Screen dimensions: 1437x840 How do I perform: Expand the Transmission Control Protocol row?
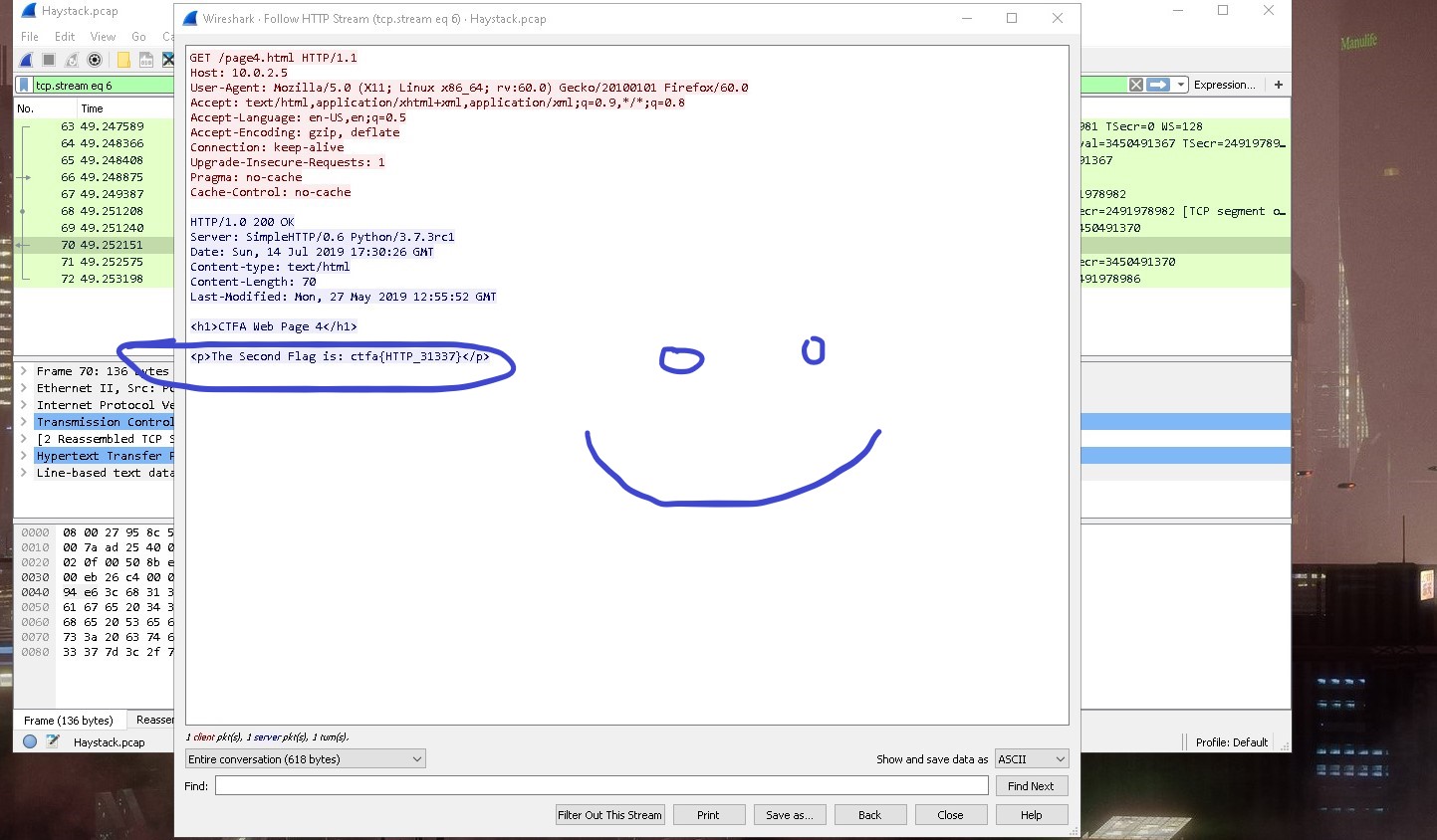[x=24, y=422]
